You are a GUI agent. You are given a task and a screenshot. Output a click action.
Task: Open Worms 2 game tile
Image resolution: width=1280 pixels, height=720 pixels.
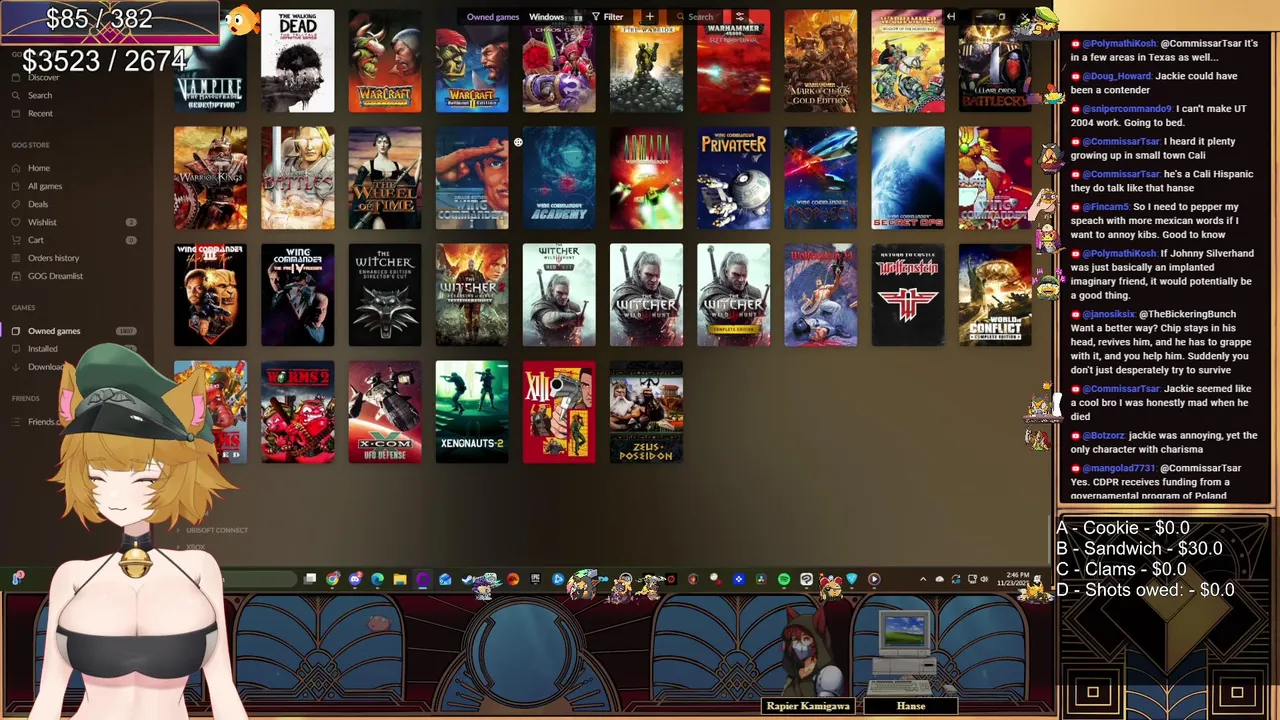point(298,412)
